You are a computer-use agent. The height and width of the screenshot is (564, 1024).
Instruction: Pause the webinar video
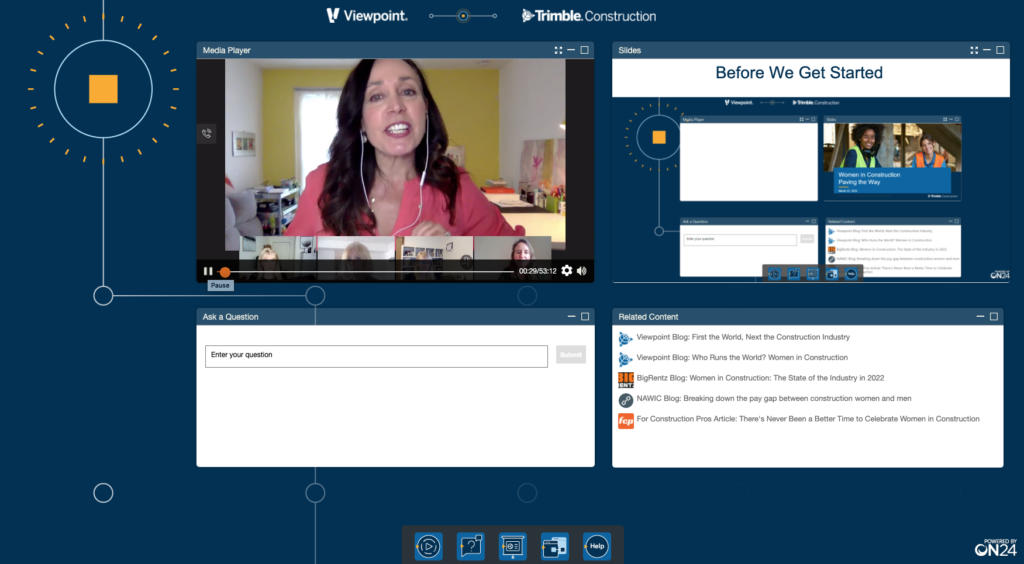tap(208, 271)
